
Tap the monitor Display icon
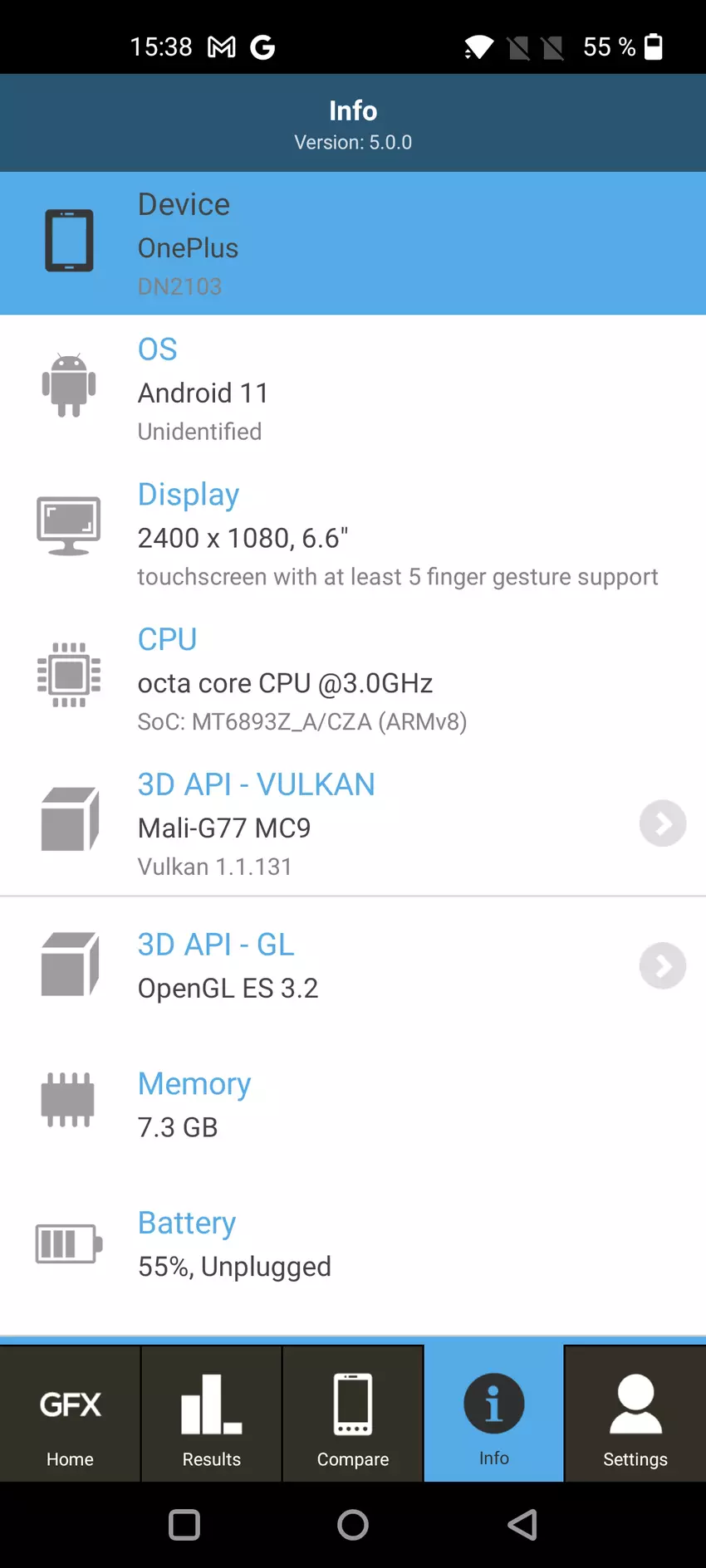[69, 526]
